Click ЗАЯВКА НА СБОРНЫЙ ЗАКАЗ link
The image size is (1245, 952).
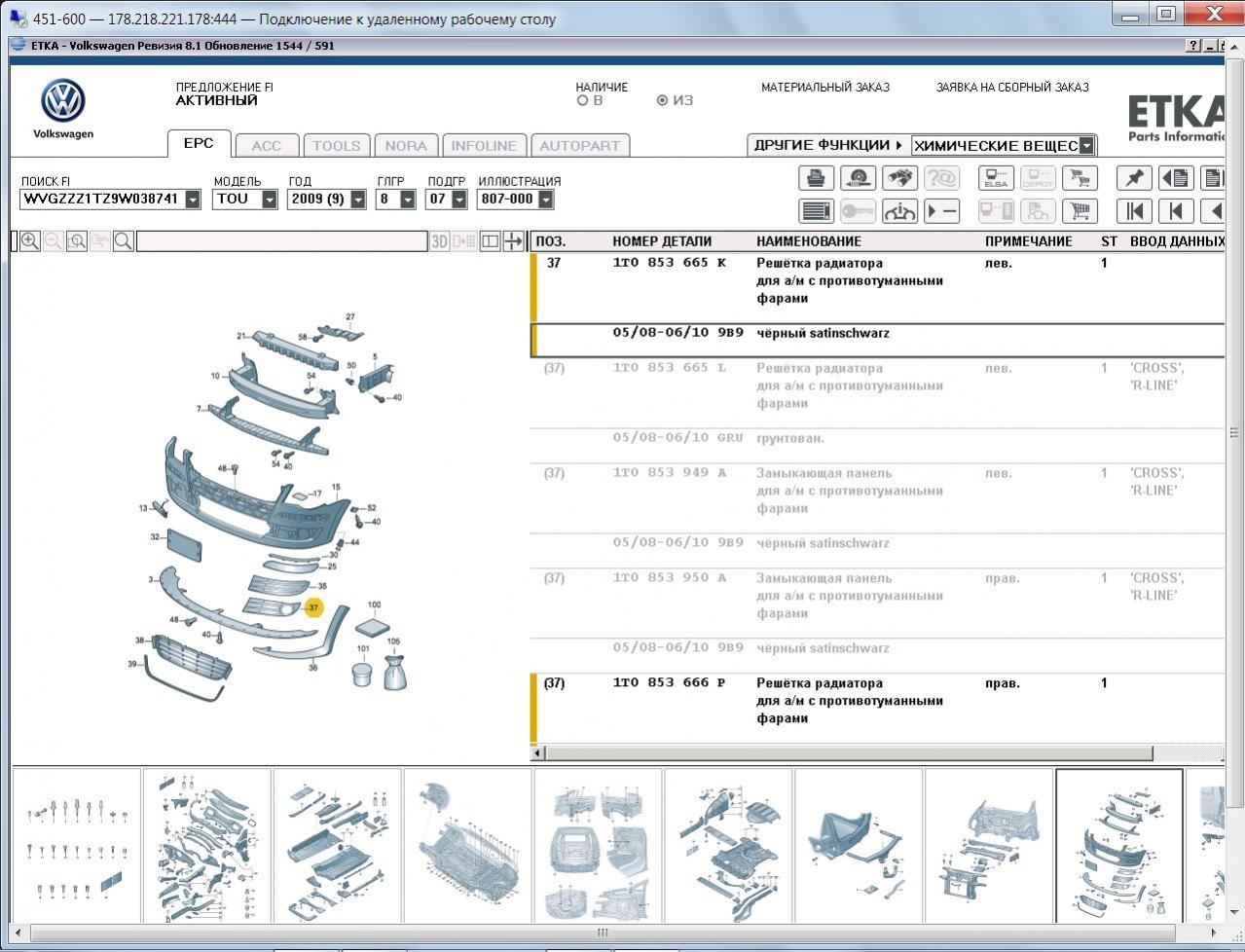1012,87
